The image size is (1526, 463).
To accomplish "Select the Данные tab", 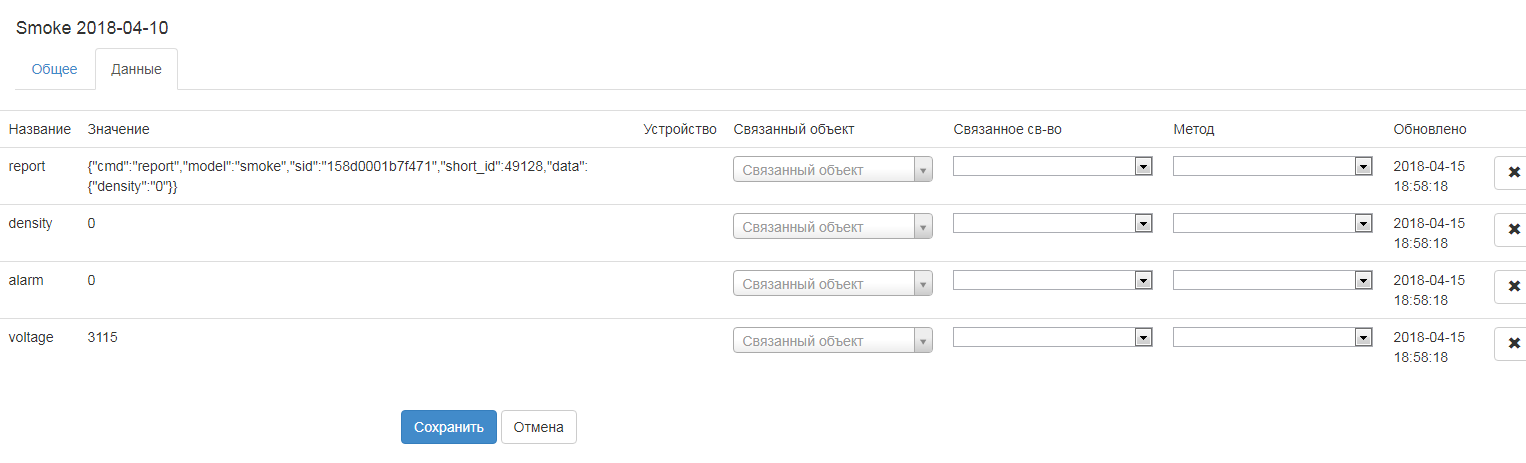I will click(136, 69).
